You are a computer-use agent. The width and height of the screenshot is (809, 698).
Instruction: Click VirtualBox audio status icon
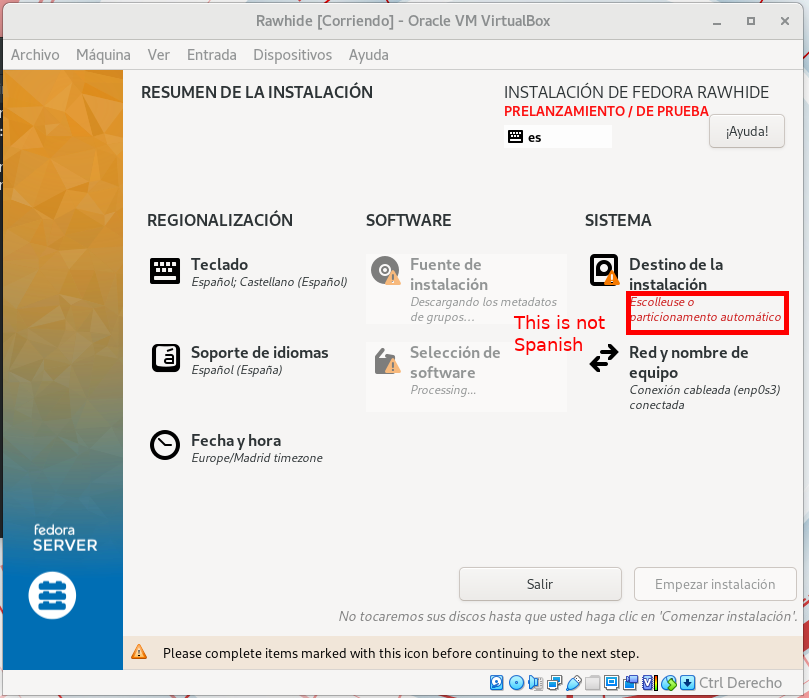tap(536, 683)
